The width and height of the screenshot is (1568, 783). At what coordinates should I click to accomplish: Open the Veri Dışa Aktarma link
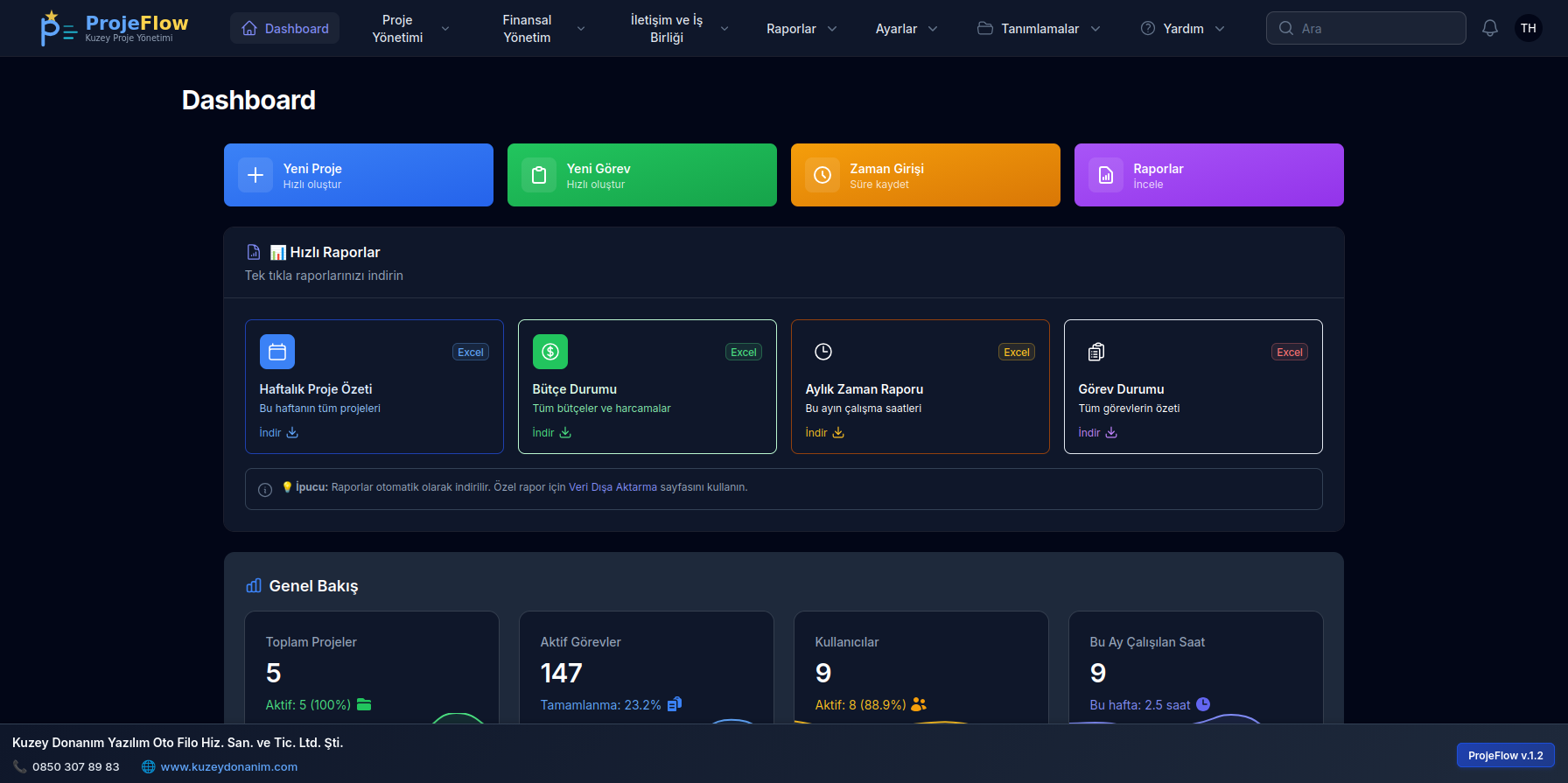click(x=612, y=487)
